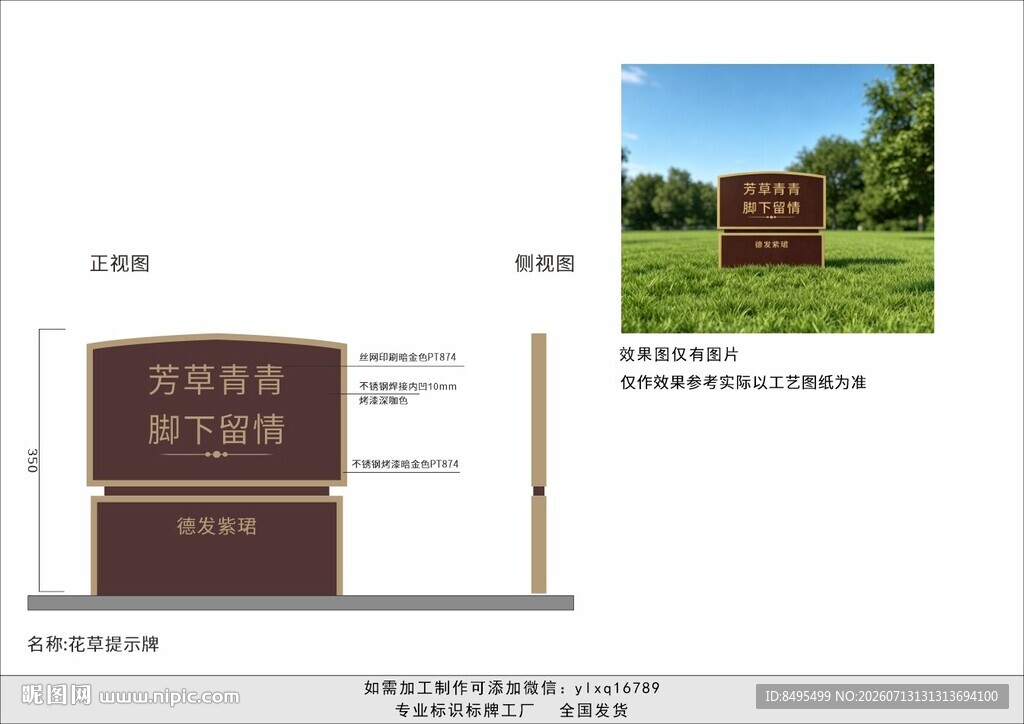The width and height of the screenshot is (1024, 724).
Task: Click annotation 丝网印刷暗金色PT874
Action: click(x=408, y=357)
